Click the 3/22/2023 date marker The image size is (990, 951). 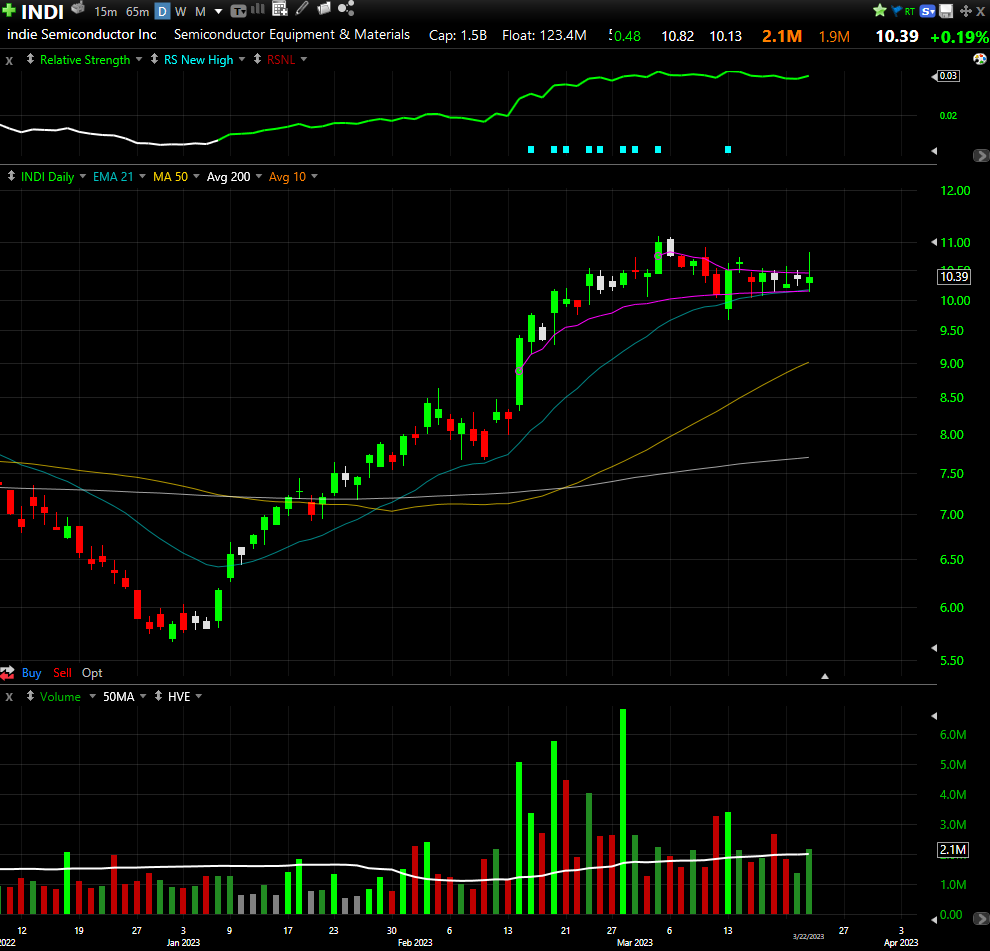click(808, 936)
